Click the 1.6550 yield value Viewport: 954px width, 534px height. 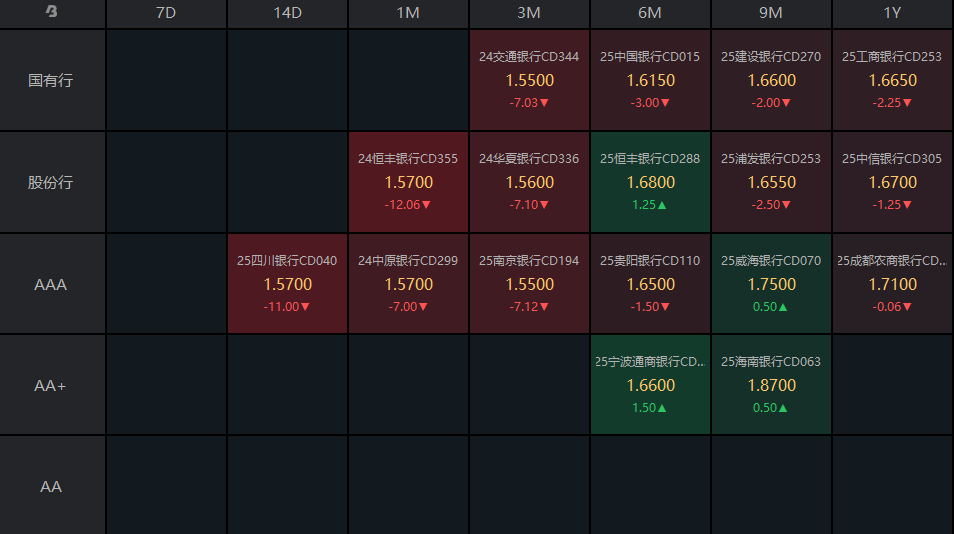[771, 182]
